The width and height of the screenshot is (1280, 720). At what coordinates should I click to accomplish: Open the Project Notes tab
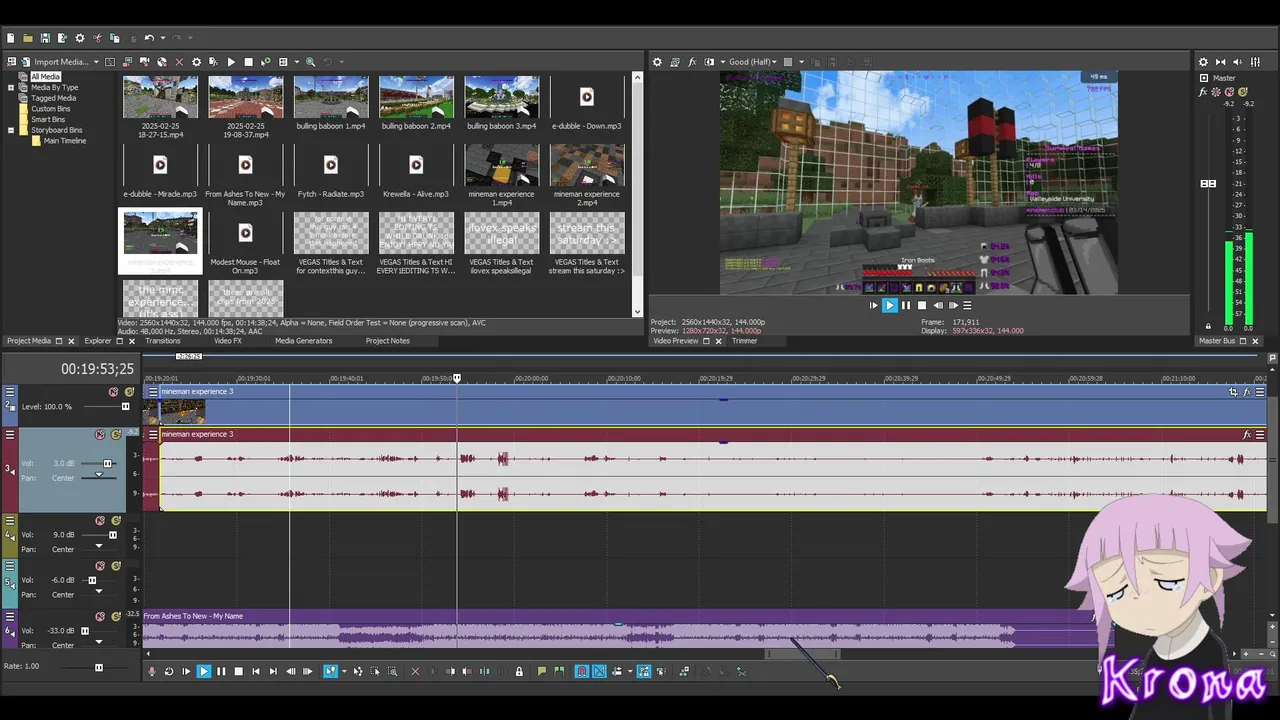coord(388,341)
